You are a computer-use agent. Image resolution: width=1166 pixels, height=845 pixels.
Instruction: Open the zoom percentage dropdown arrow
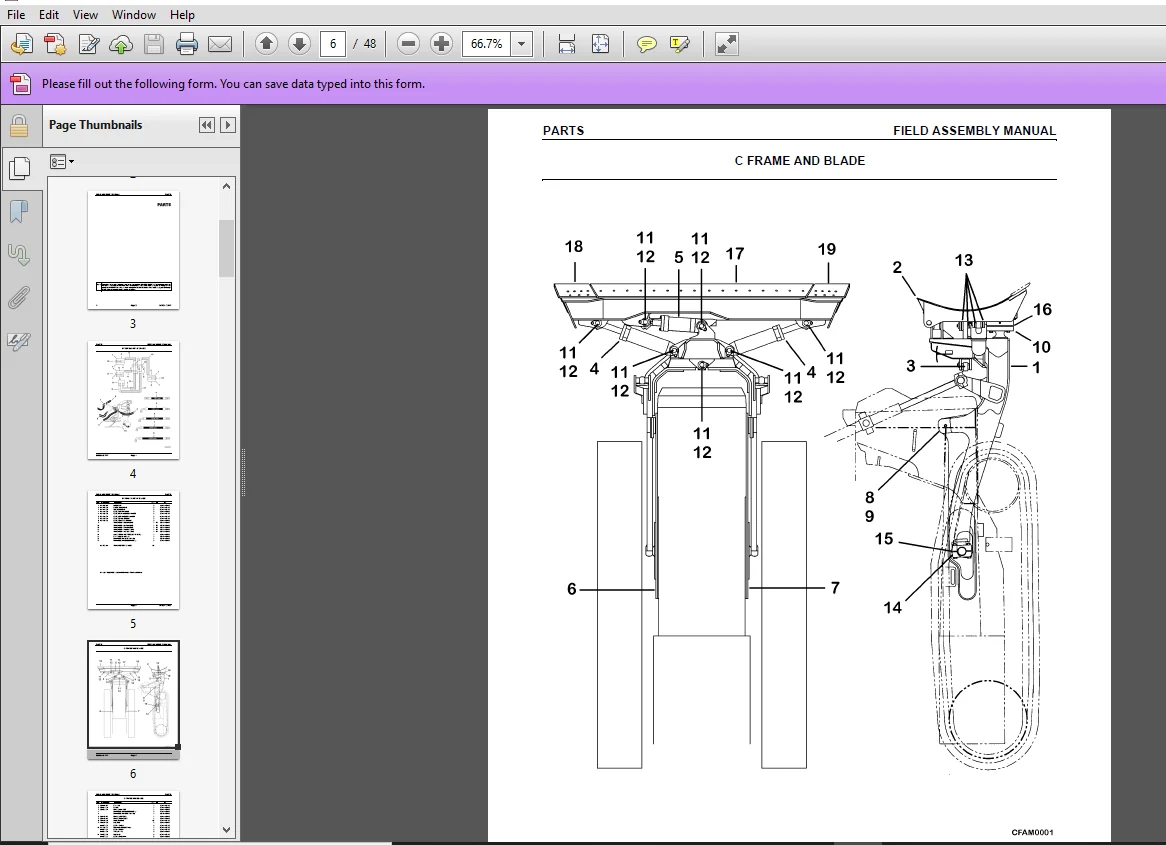coord(522,44)
